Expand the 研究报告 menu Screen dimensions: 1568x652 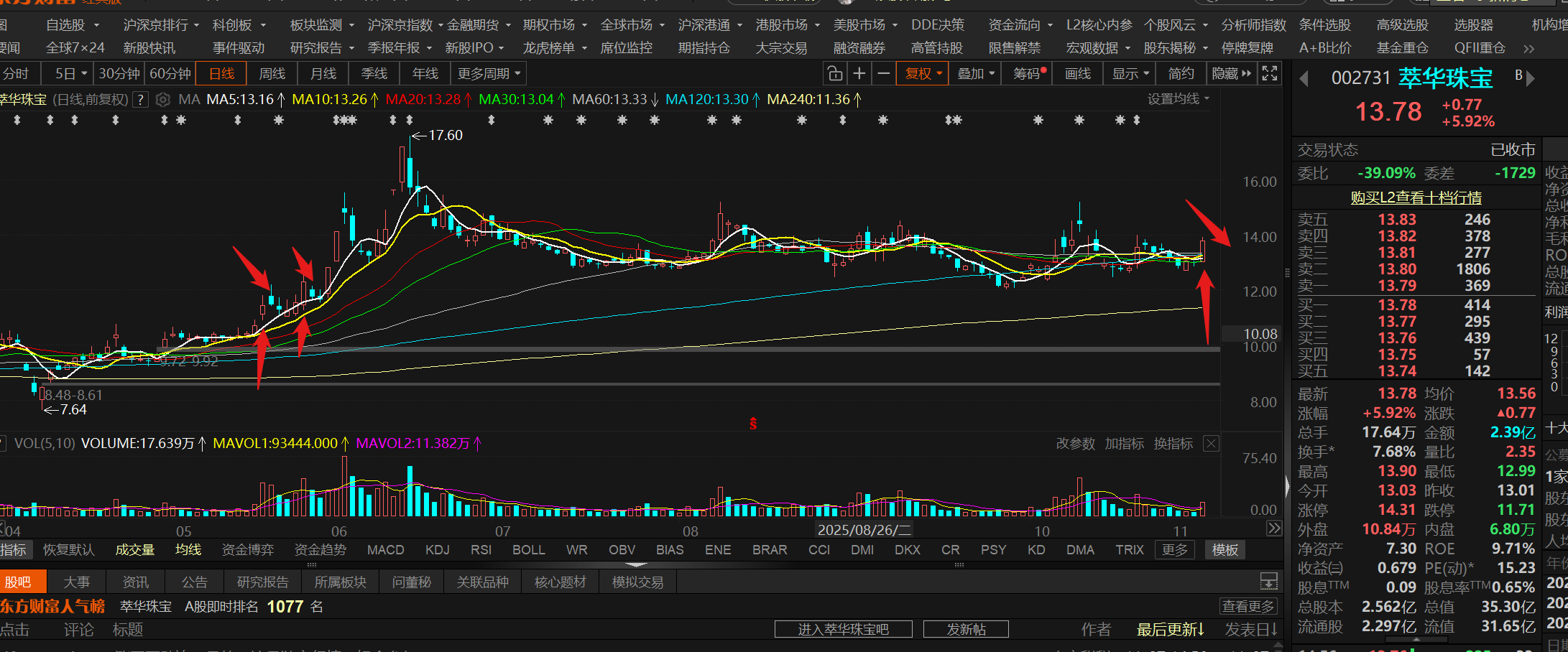[x=323, y=48]
